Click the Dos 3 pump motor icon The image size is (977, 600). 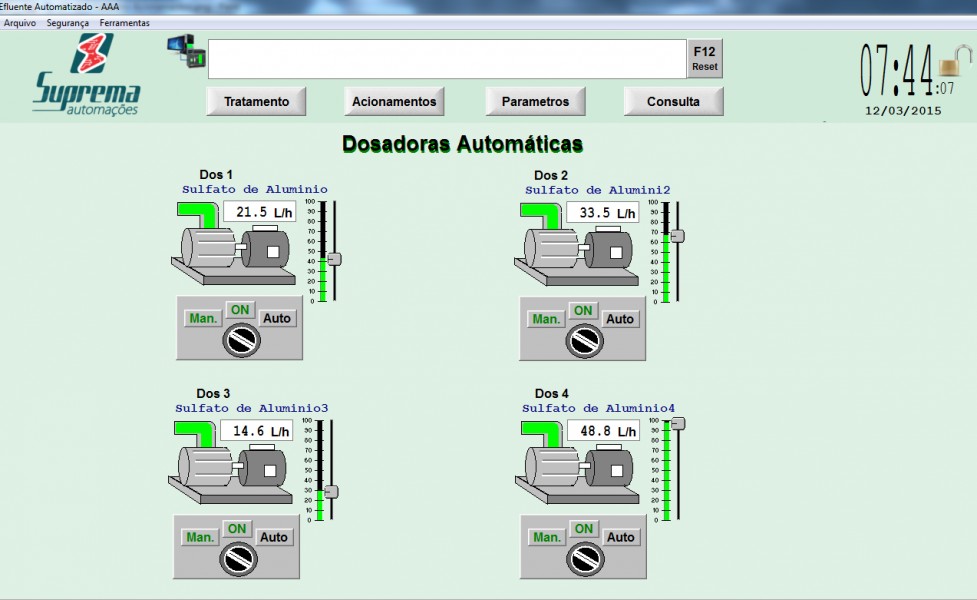pos(233,467)
